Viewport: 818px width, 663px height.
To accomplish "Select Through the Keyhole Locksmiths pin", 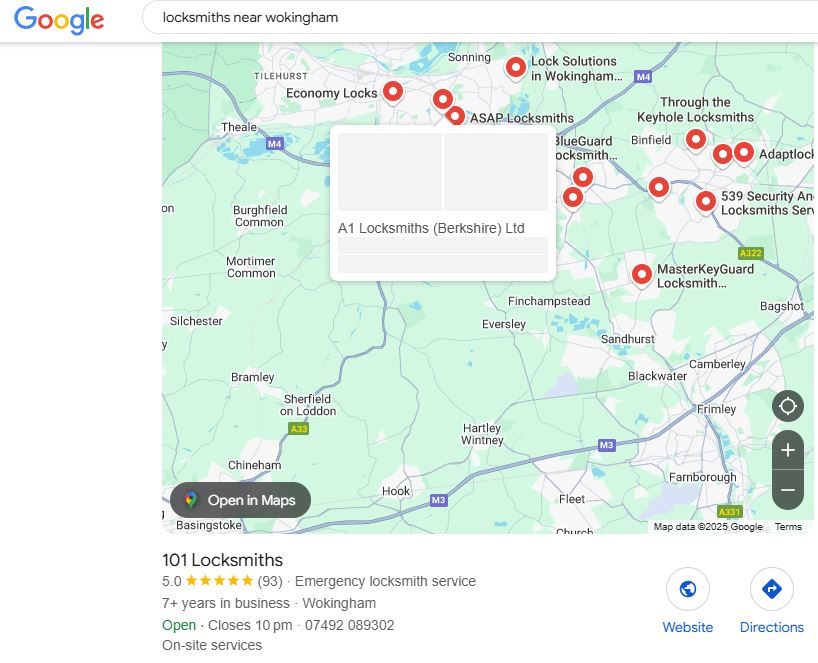I will point(695,140).
